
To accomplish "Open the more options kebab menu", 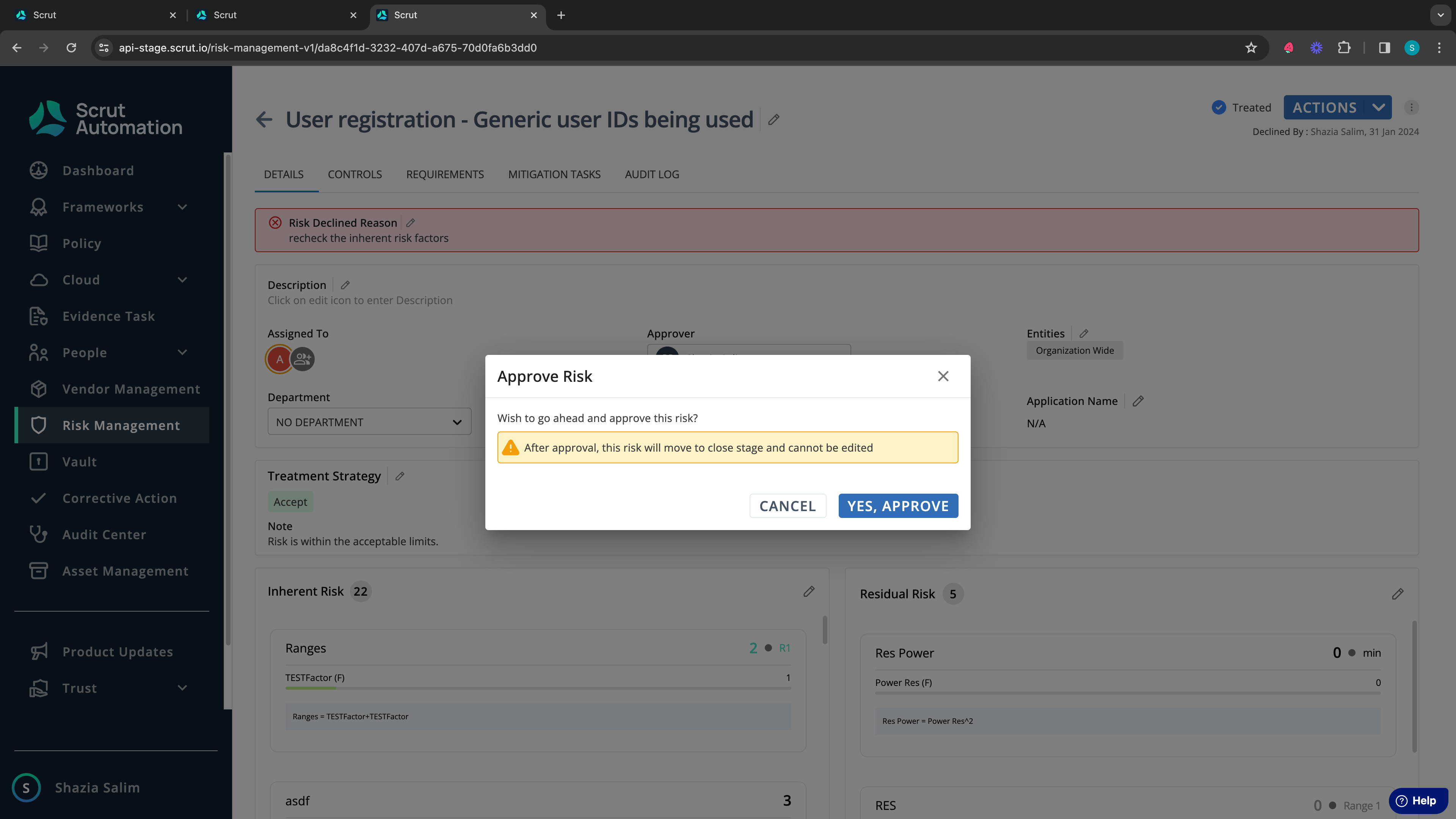I will pos(1411,107).
